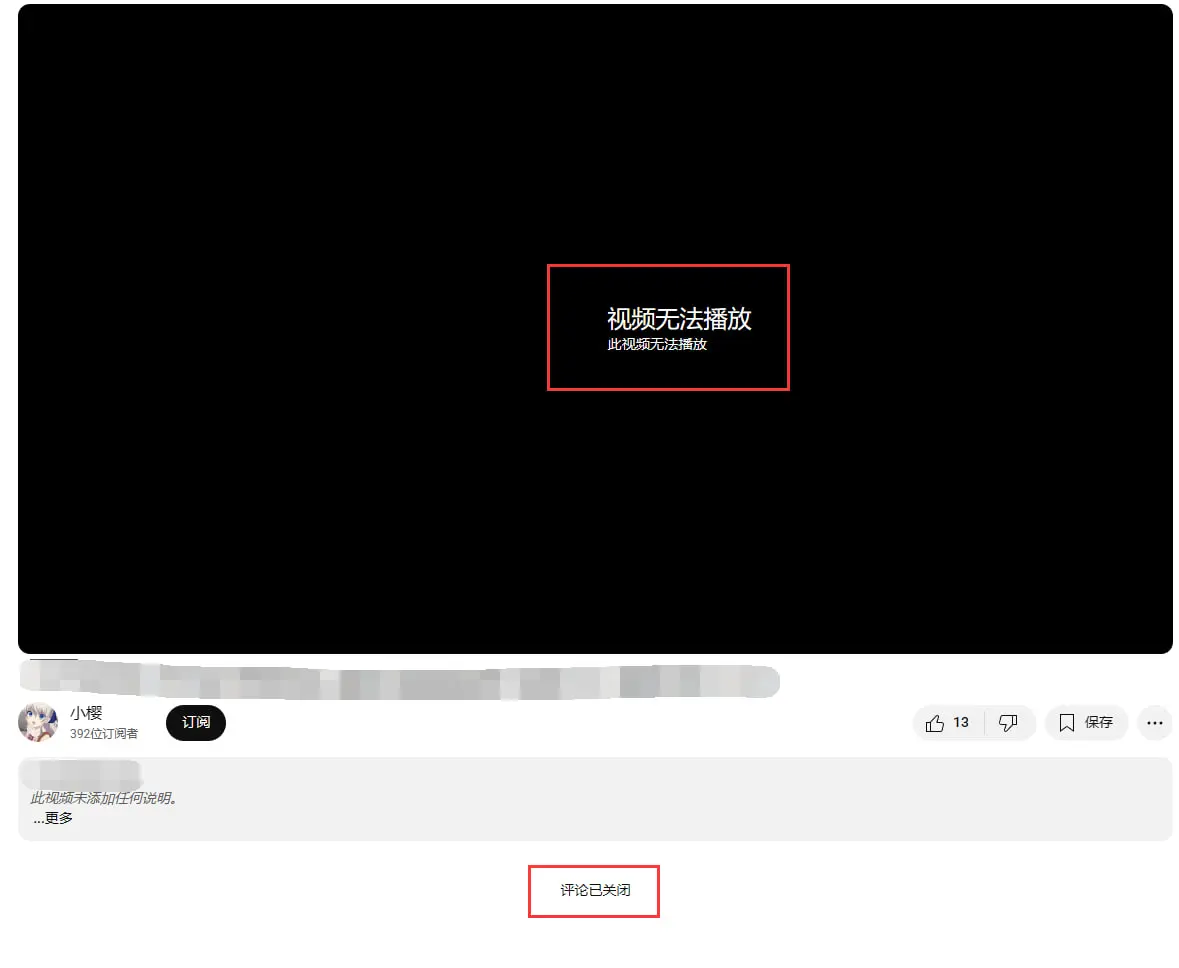Viewport: 1179px width, 968px height.
Task: Open the three-dot more actions menu
Action: pyautogui.click(x=1154, y=723)
